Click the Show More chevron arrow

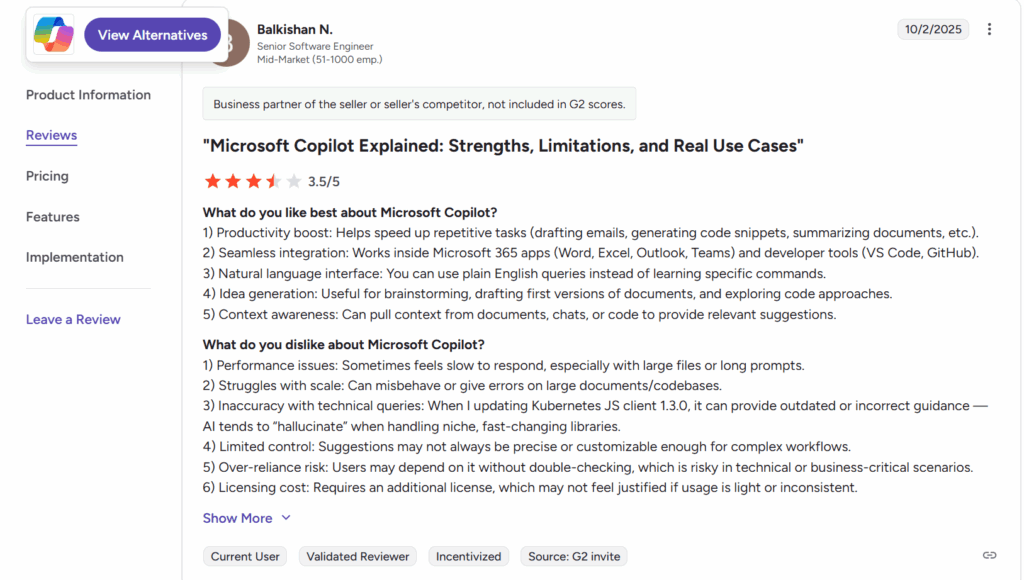coord(287,518)
